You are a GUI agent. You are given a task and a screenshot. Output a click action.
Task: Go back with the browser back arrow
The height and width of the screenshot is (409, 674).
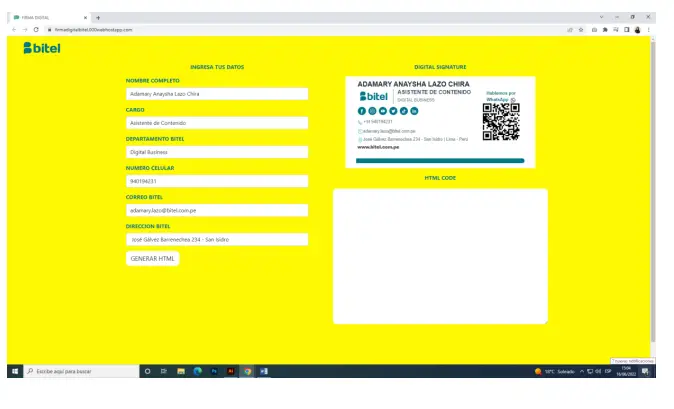click(14, 30)
